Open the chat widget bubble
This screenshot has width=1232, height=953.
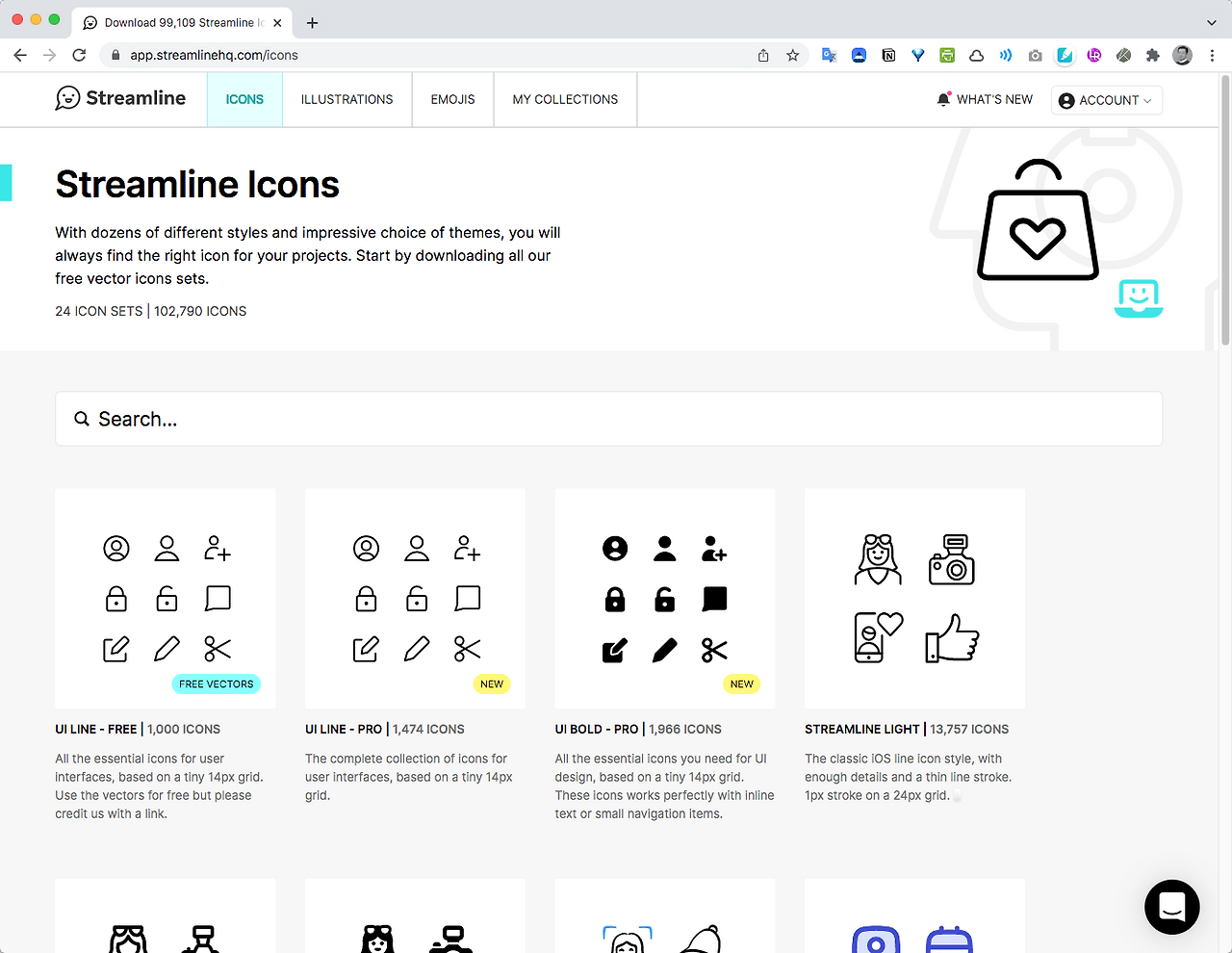1171,907
